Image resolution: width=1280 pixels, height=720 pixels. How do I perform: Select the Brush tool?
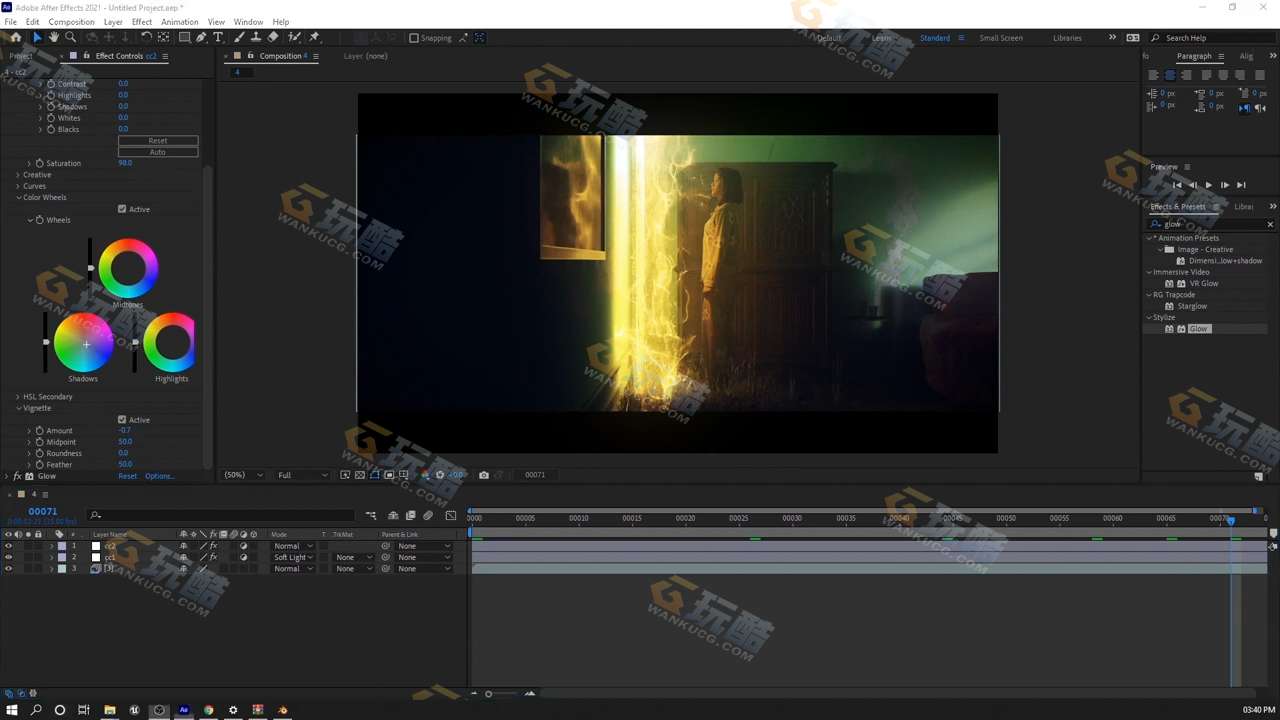click(x=239, y=37)
